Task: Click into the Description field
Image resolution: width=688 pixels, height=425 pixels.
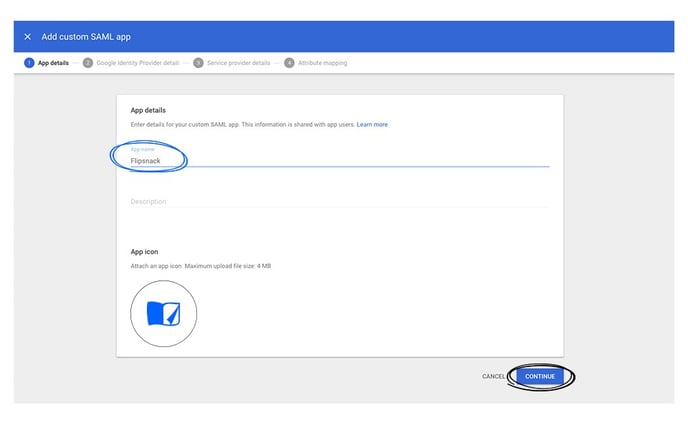Action: tap(340, 201)
